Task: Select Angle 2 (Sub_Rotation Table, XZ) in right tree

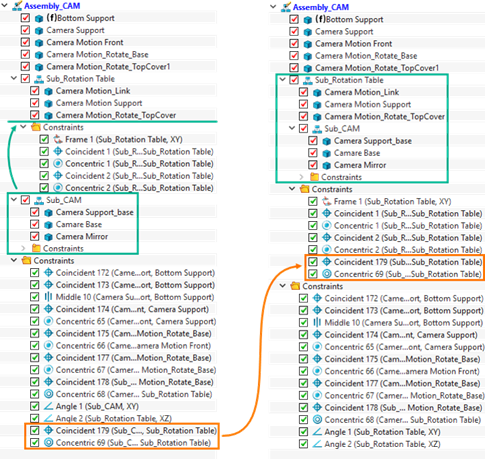Action: click(x=382, y=444)
